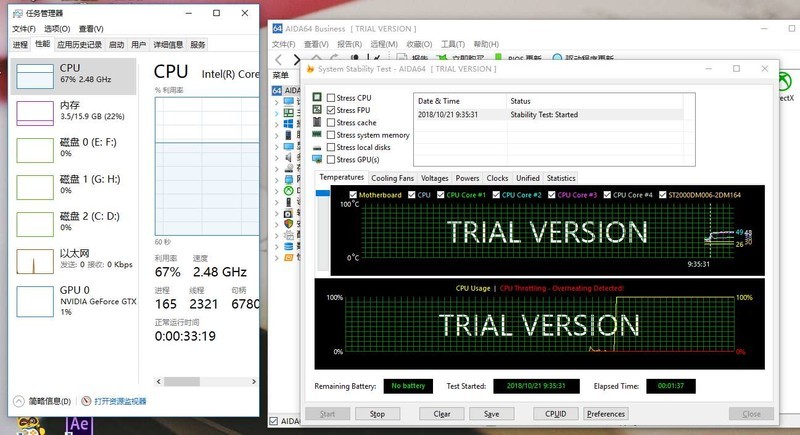
Task: Expand the speaker tree node arrow
Action: 277,158
